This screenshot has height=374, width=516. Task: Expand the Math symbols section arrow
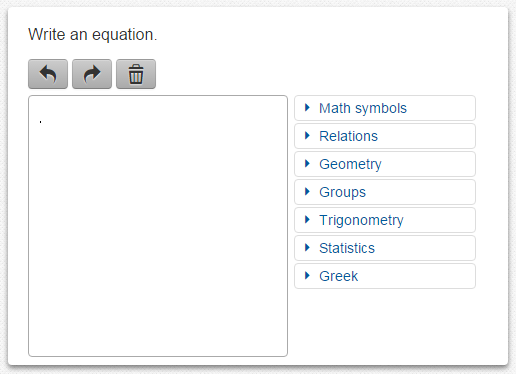pyautogui.click(x=307, y=108)
